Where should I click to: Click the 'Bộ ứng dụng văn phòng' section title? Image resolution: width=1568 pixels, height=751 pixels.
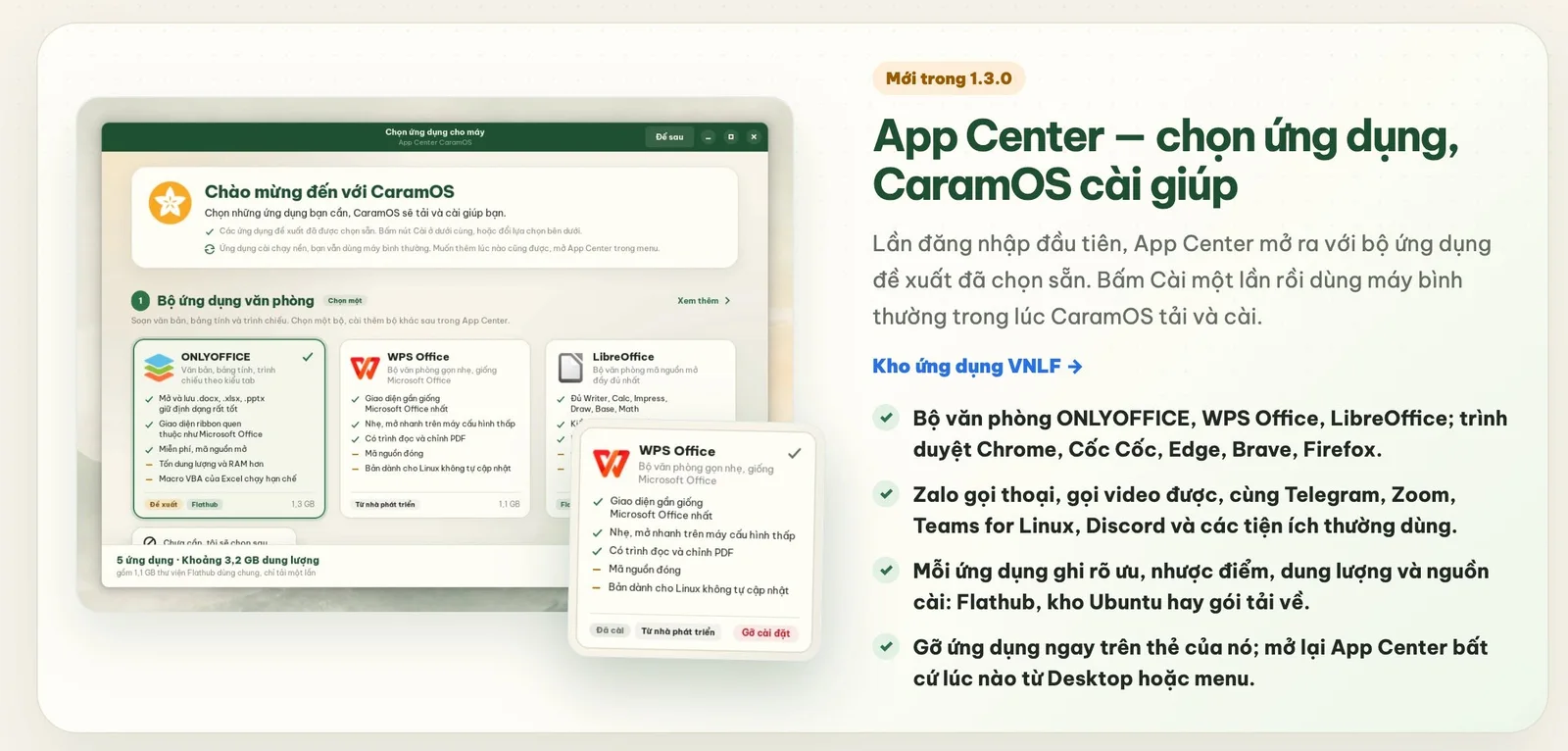point(235,301)
